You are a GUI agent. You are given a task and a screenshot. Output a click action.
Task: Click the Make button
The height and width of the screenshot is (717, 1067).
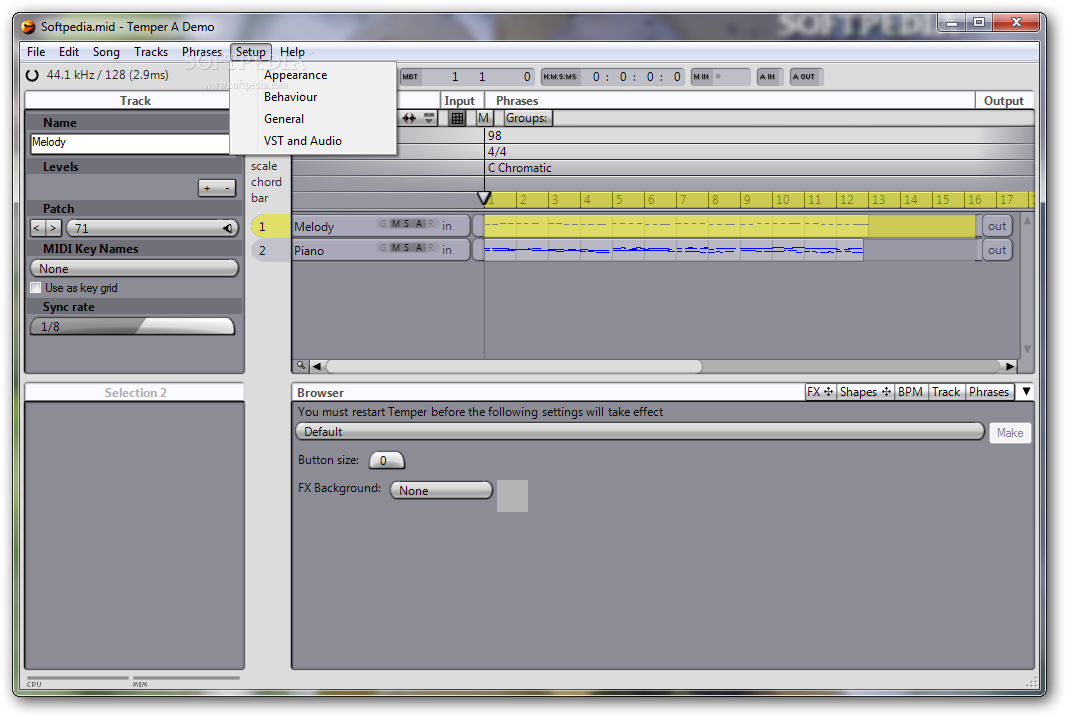click(1010, 433)
